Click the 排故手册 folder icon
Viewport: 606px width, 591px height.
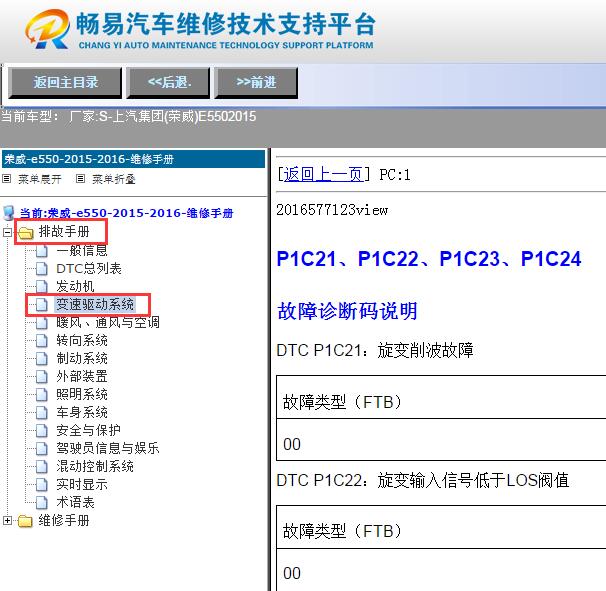tap(25, 233)
